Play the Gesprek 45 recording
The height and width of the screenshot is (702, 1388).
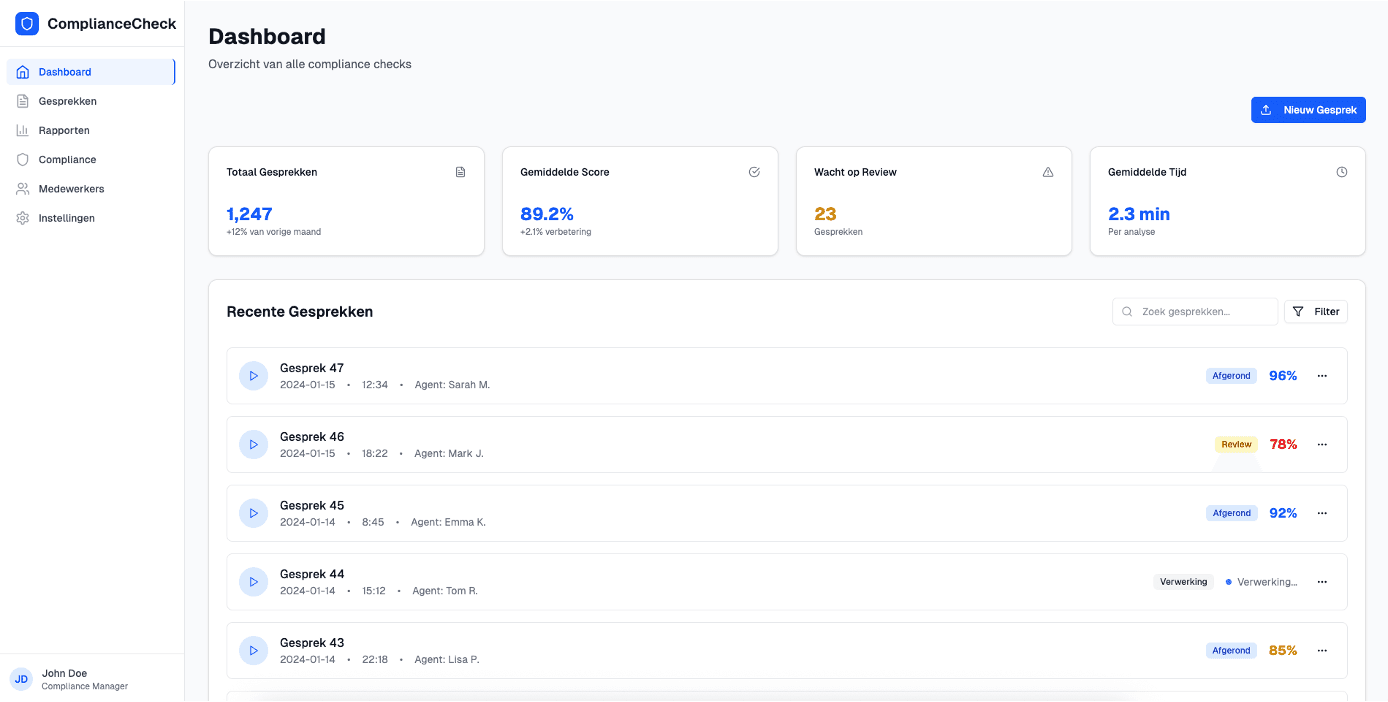point(254,513)
